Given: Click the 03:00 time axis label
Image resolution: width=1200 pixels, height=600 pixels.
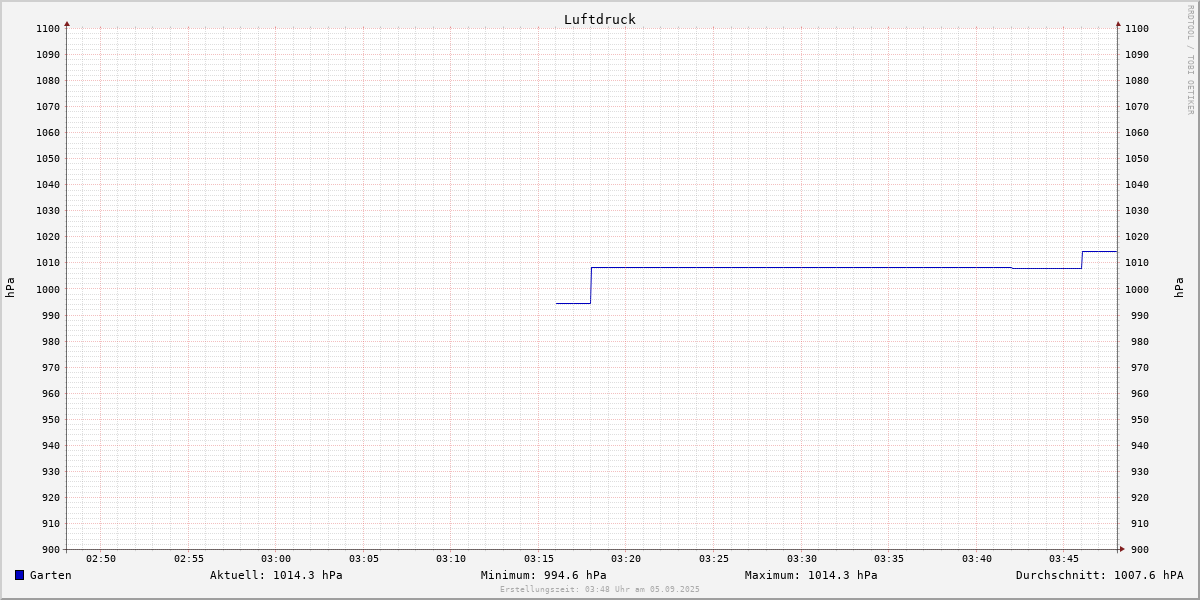Looking at the screenshot, I should pos(276,559).
